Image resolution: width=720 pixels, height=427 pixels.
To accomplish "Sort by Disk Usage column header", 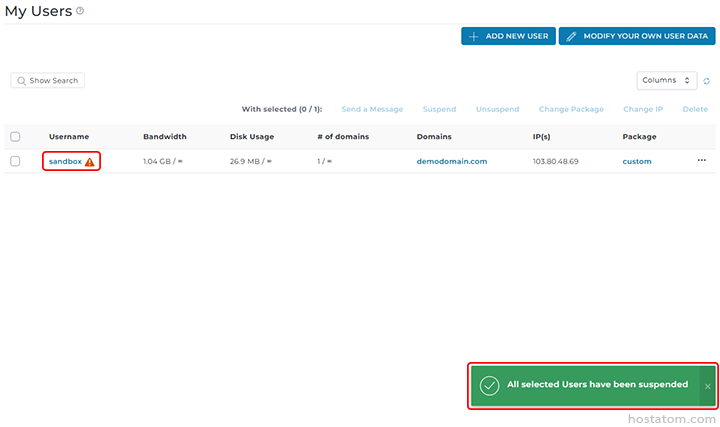I will point(251,137).
